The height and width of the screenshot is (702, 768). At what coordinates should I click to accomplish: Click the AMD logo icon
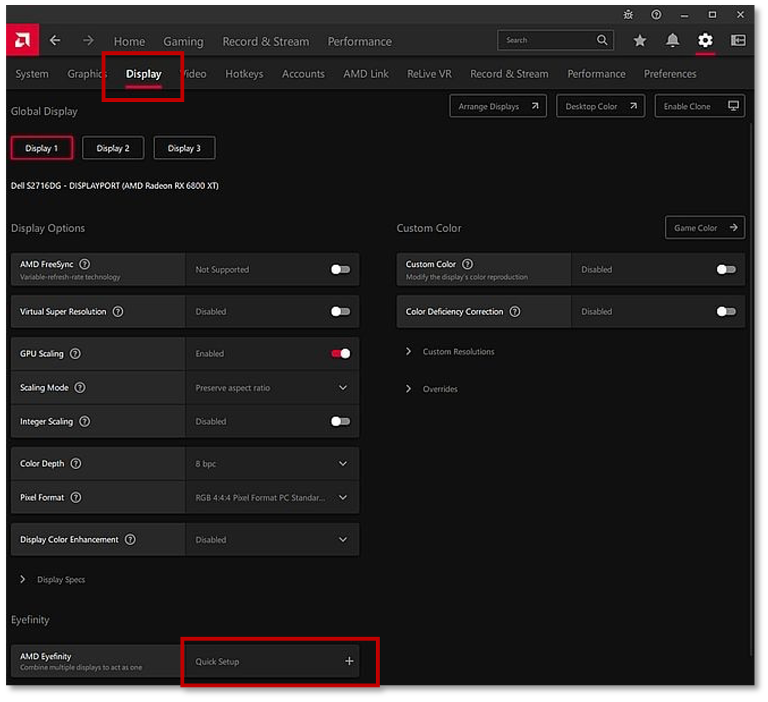pos(22,40)
